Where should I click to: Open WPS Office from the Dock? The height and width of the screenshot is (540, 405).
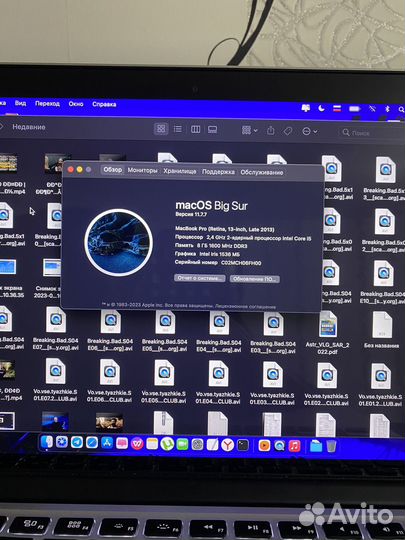click(x=137, y=444)
